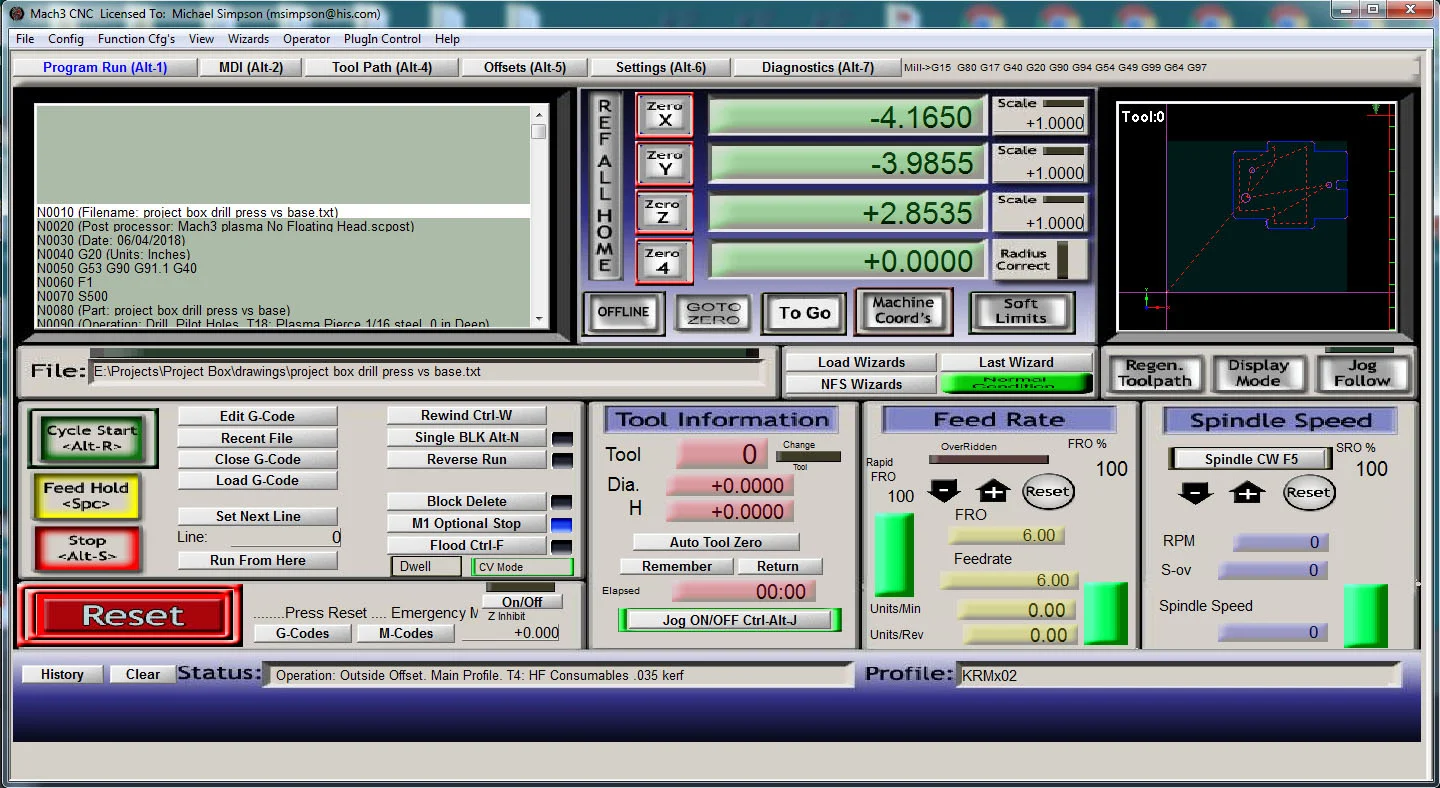Open the Wizards menu
Viewport: 1440px width, 788px height.
coord(248,39)
